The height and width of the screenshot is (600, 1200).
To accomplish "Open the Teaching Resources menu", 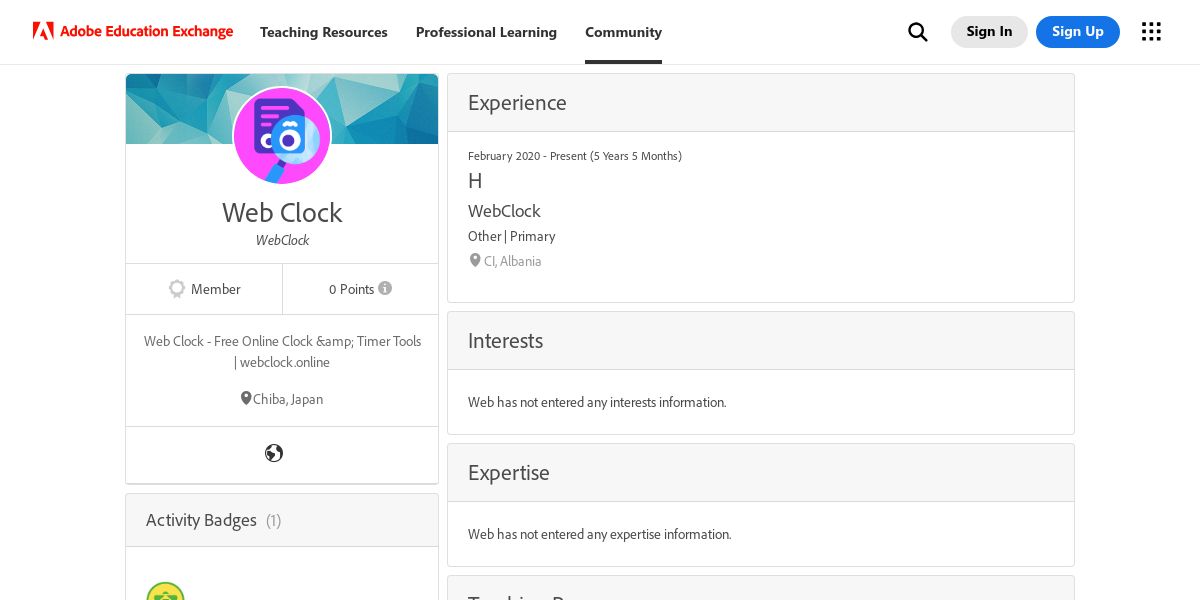I will 324,32.
